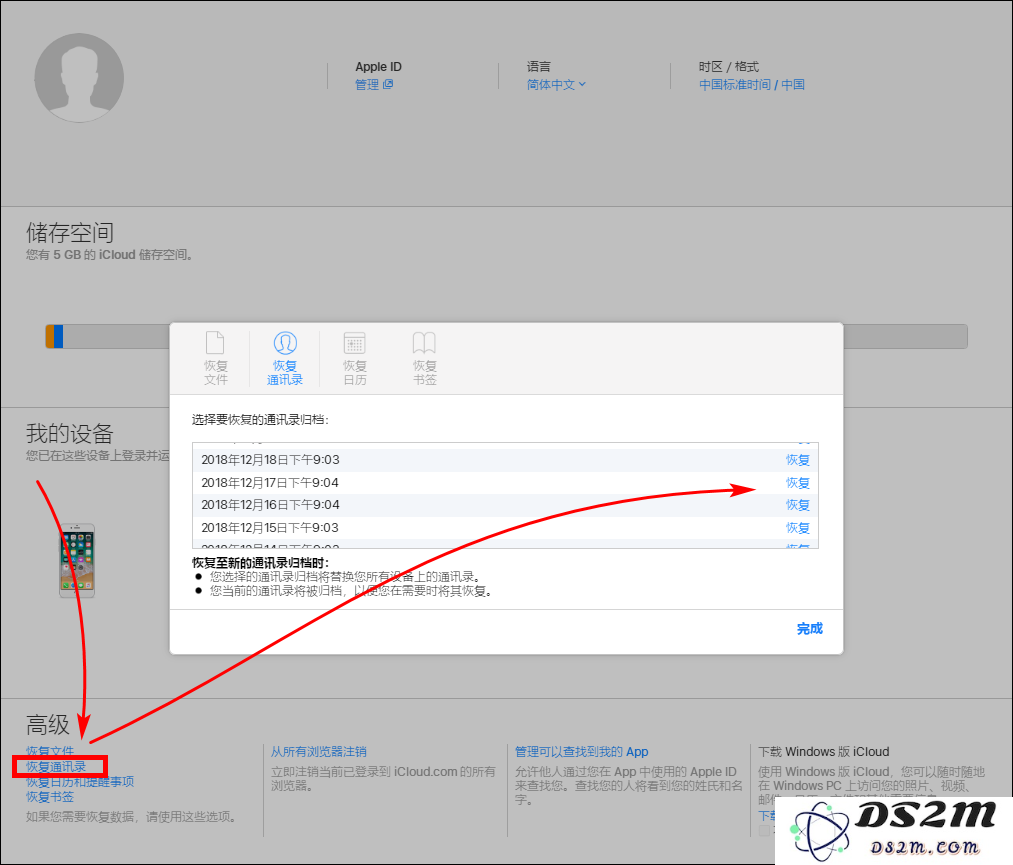The image size is (1013, 865).
Task: Open 管理可以查找到我的 App link
Action: pyautogui.click(x=581, y=752)
